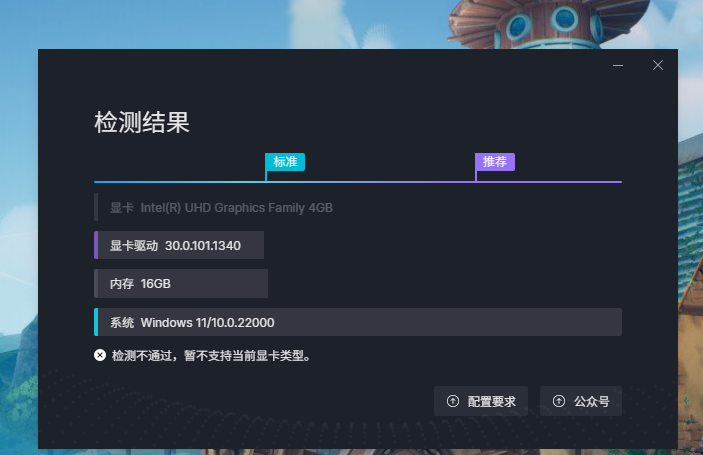Click the purple accent bar on driver row
This screenshot has height=455, width=703.
tap(96, 245)
